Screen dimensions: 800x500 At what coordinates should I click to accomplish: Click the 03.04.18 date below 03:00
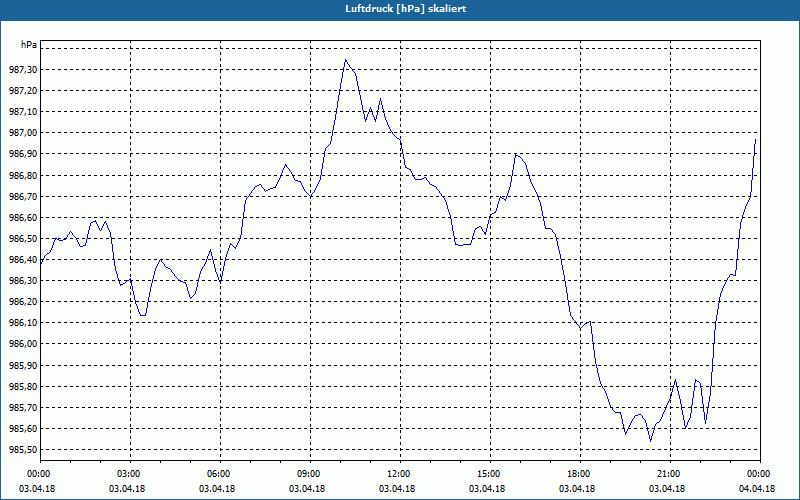(127, 489)
